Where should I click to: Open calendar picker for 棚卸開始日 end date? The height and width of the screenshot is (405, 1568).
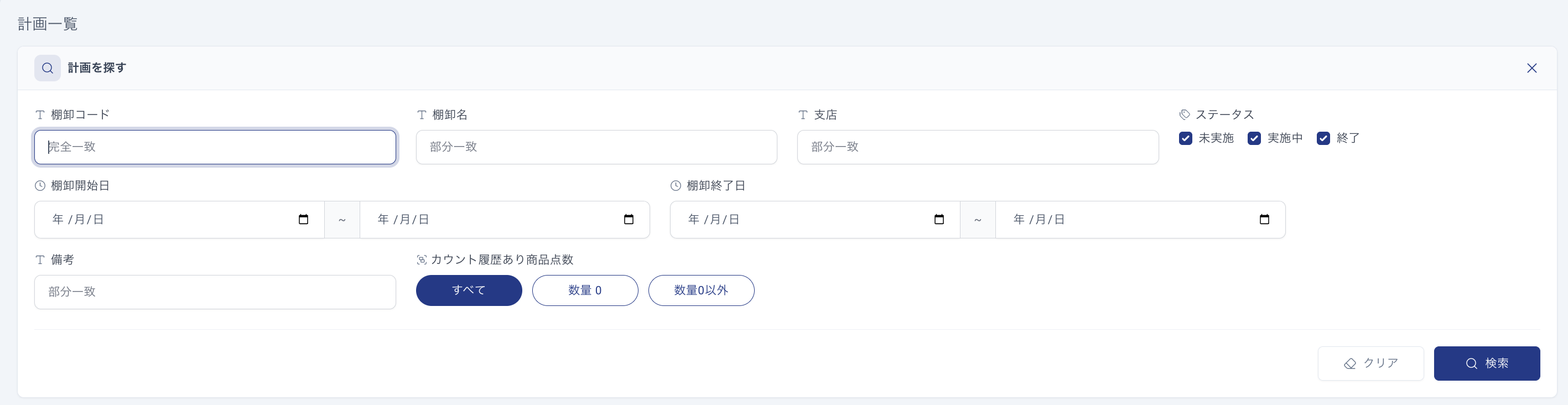pyautogui.click(x=629, y=219)
